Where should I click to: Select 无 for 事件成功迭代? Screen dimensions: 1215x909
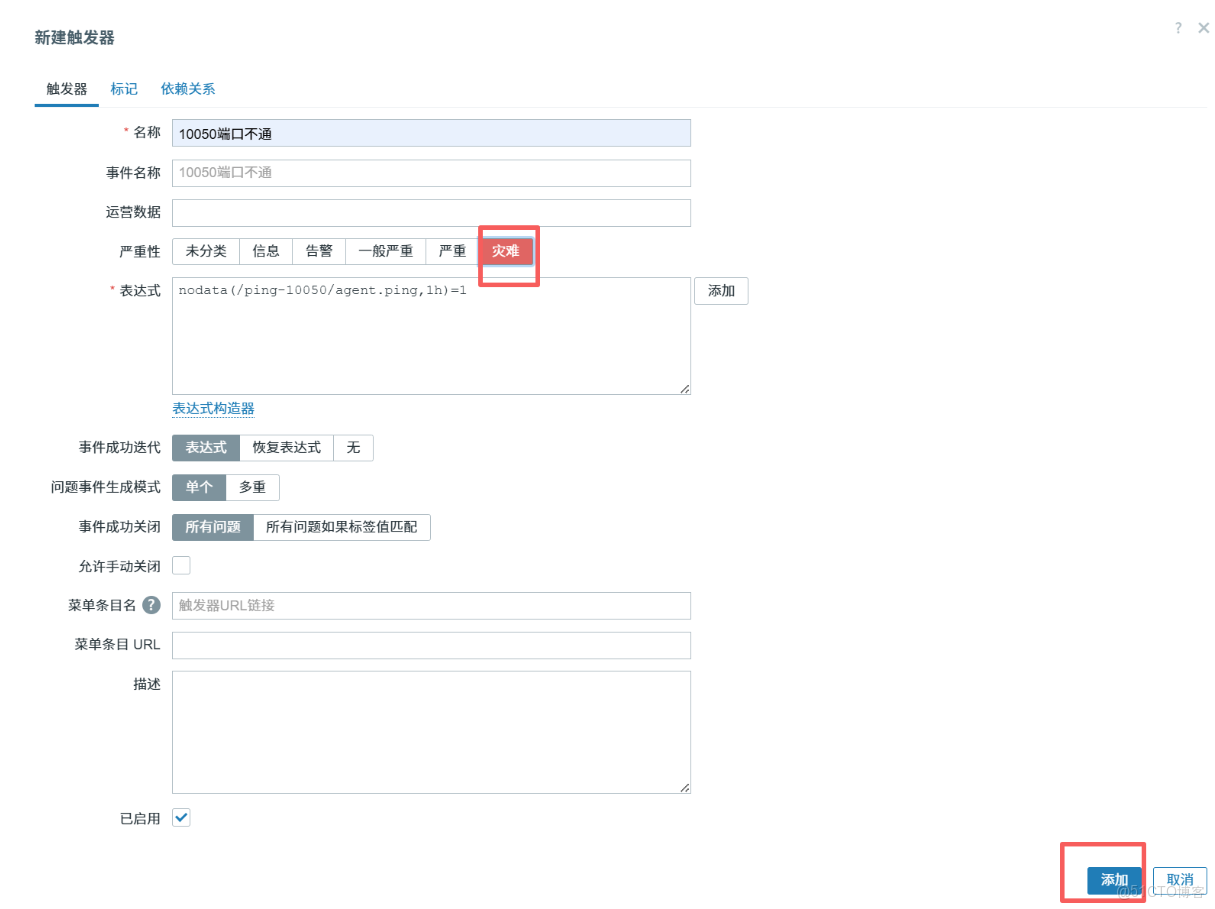(x=353, y=447)
